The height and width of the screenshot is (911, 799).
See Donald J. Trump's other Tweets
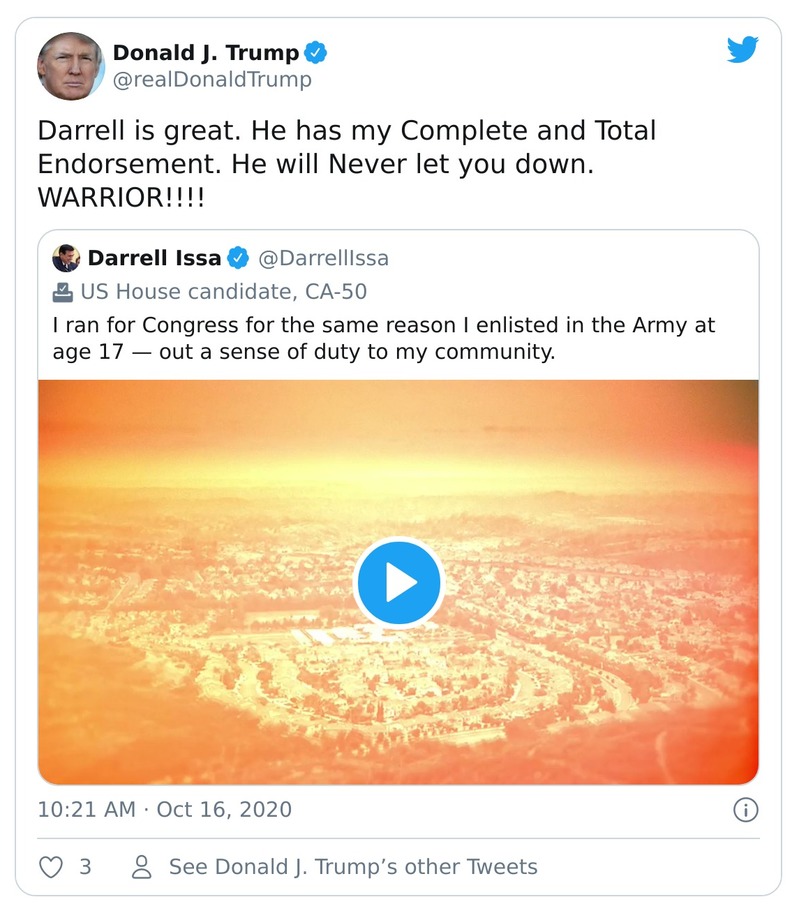coord(352,866)
